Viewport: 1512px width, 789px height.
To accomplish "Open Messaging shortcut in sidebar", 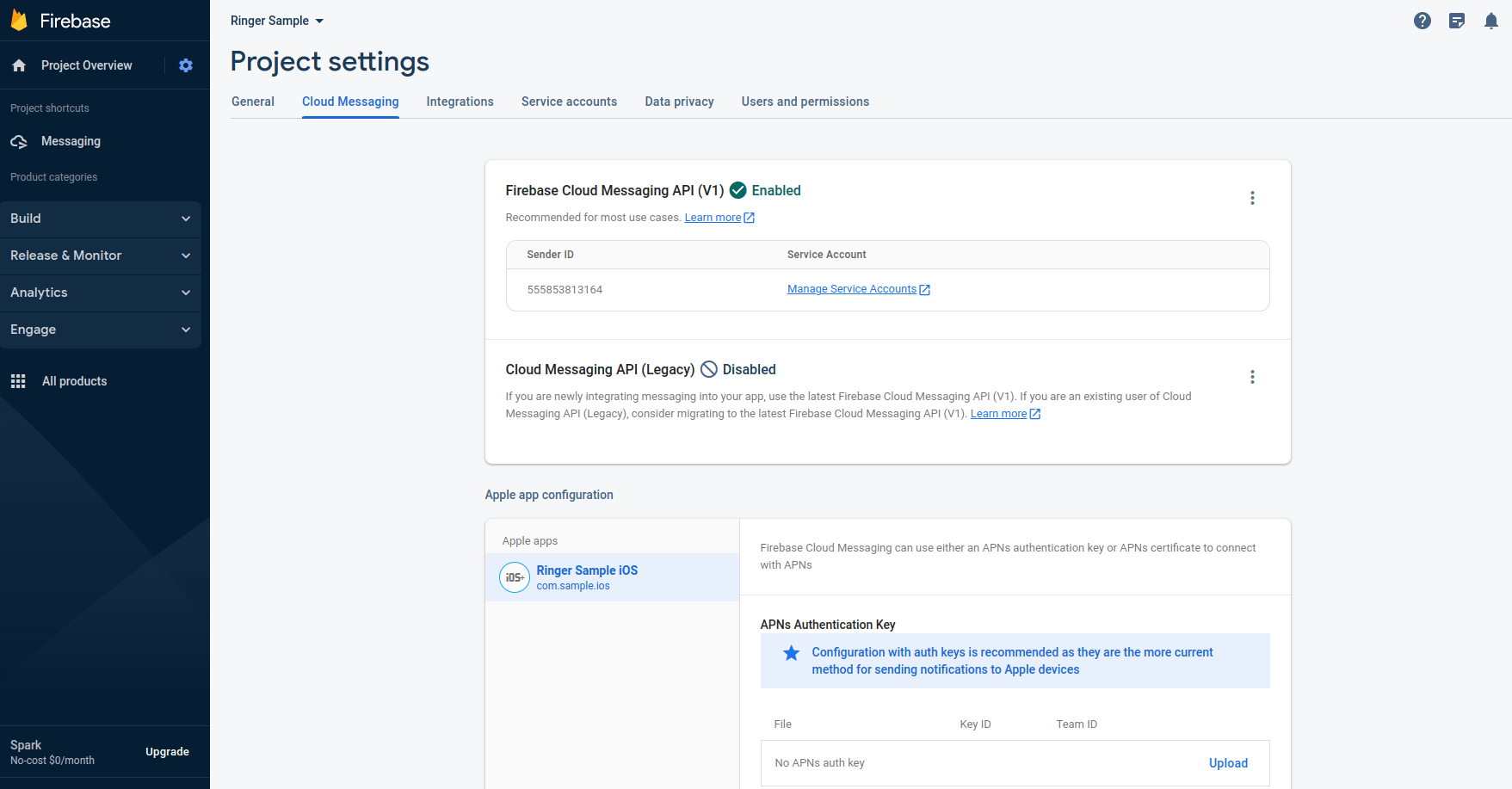I will pyautogui.click(x=71, y=141).
